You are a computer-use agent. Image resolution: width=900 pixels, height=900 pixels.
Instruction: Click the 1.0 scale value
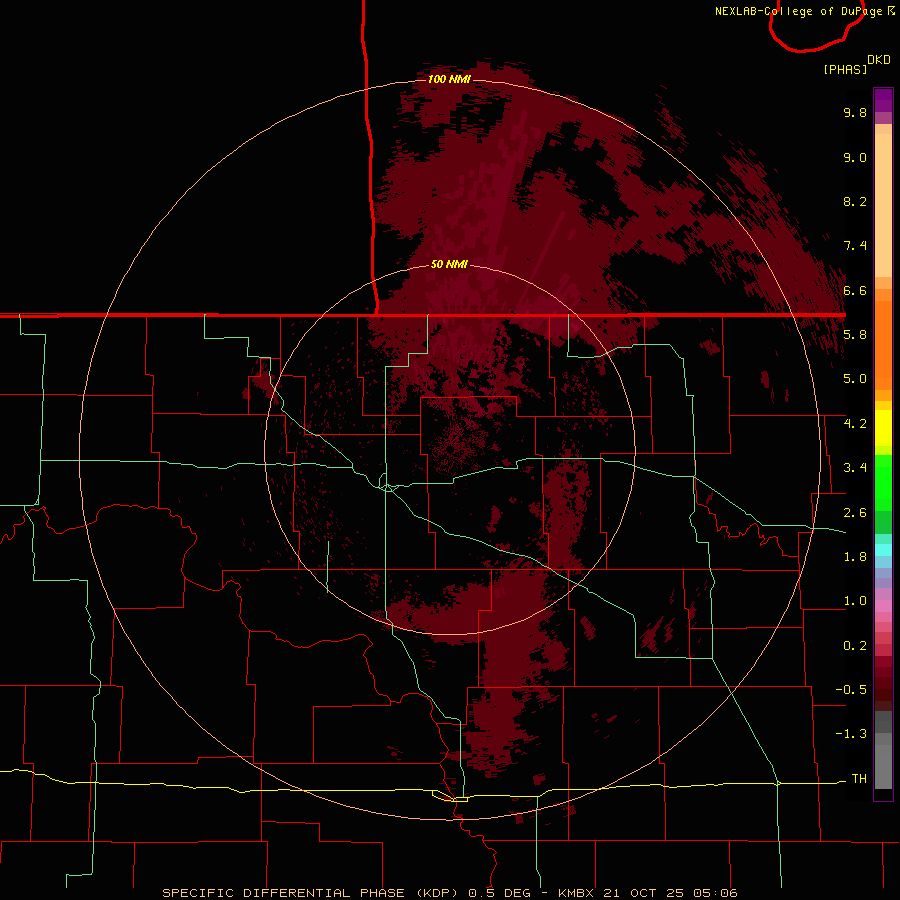[x=855, y=601]
